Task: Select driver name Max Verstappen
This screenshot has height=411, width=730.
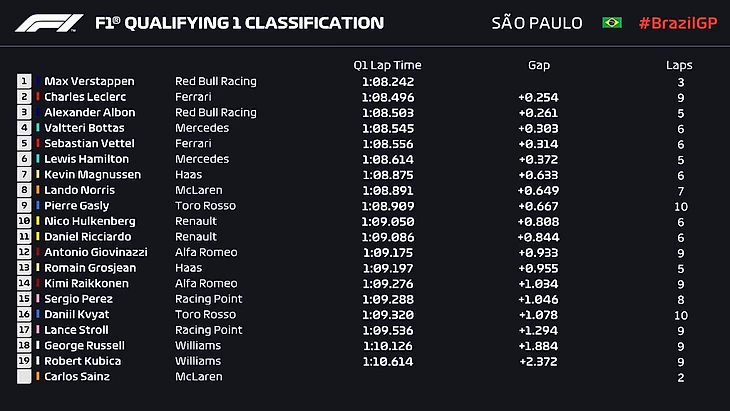Action: [89, 81]
